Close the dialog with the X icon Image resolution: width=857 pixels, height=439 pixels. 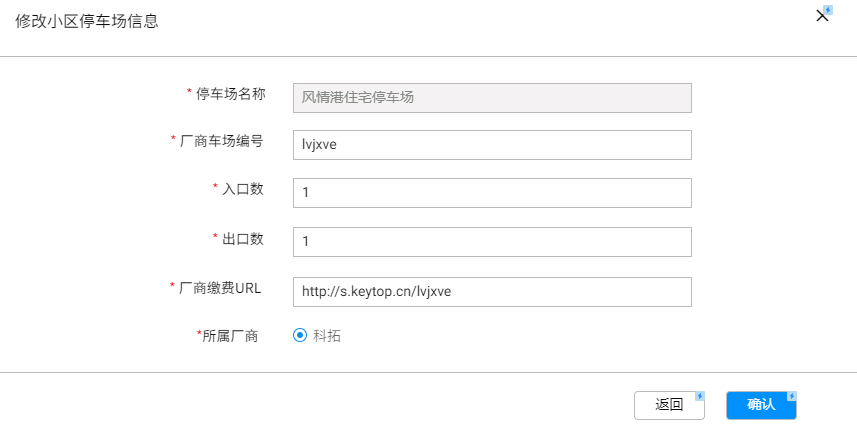pos(822,17)
